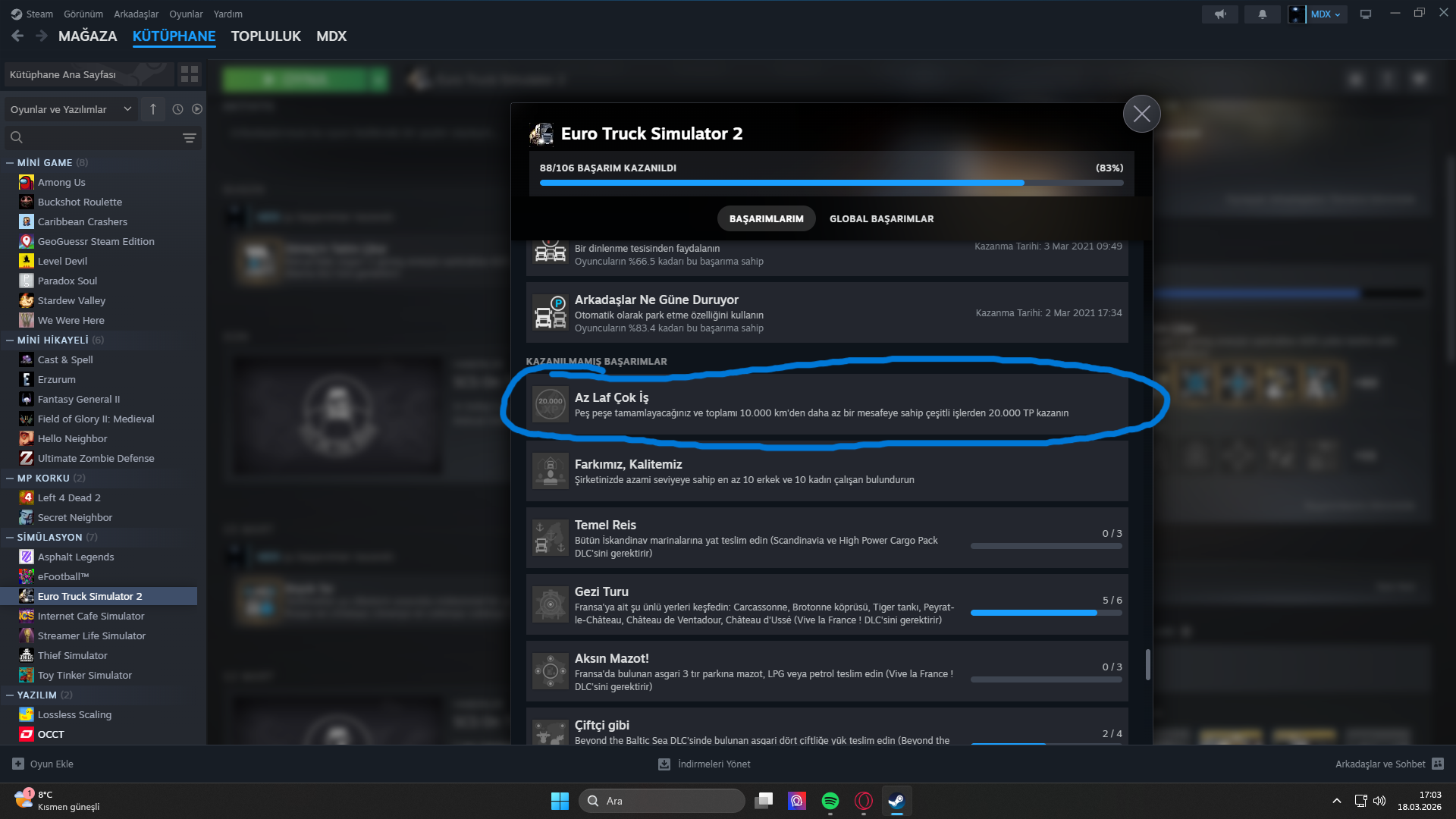The image size is (1456, 819).
Task: Open the notifications bell
Action: coord(1263,14)
